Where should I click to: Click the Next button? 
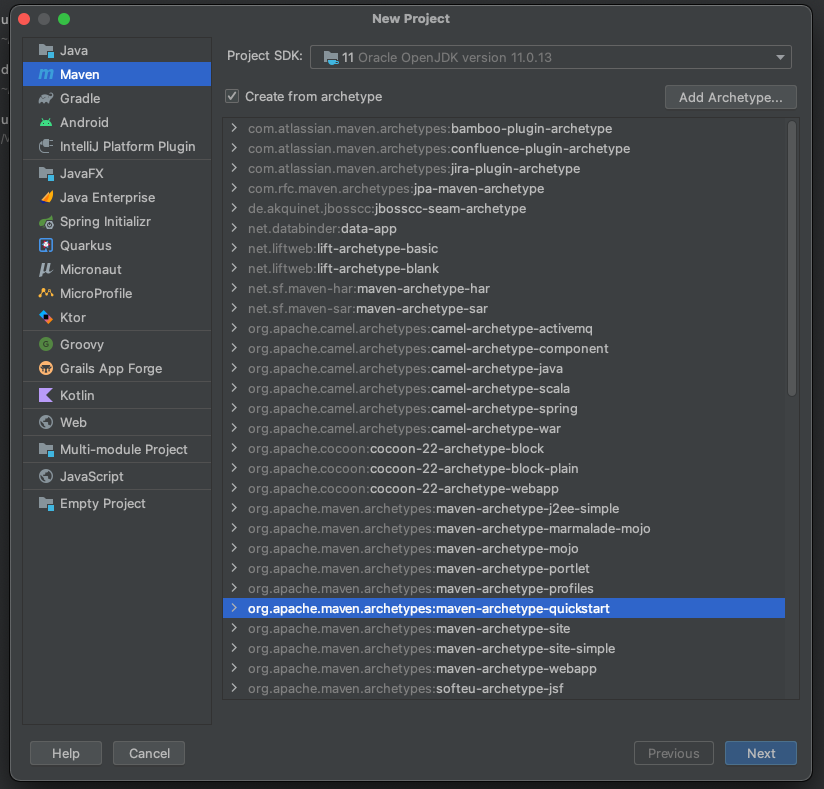pyautogui.click(x=760, y=753)
